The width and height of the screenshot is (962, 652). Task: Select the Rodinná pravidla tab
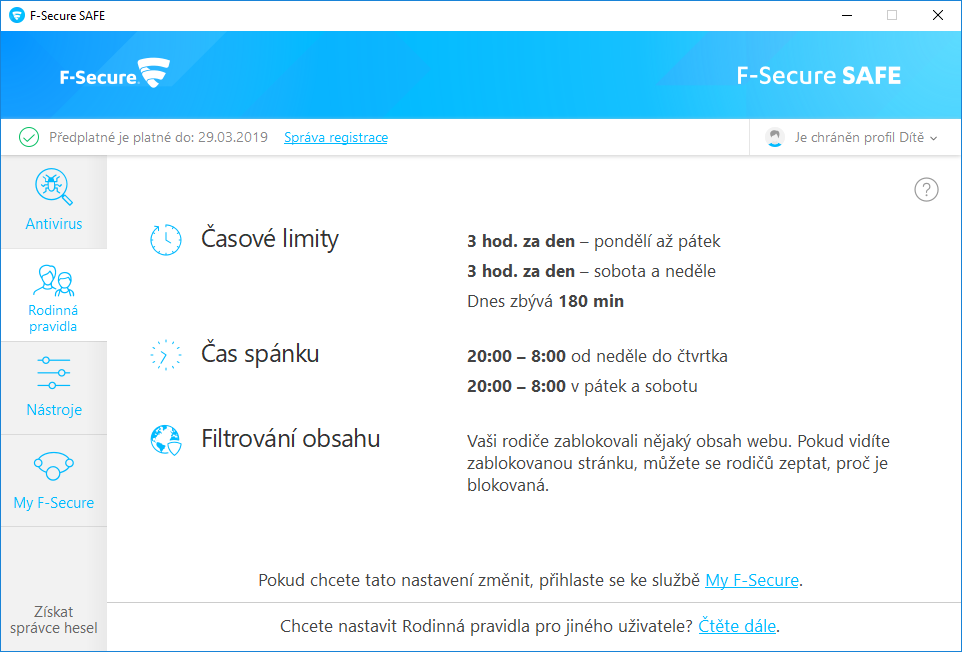(x=54, y=295)
